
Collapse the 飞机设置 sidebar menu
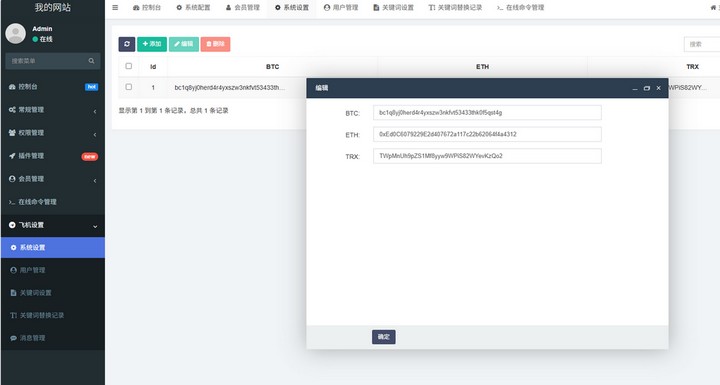pyautogui.click(x=53, y=225)
